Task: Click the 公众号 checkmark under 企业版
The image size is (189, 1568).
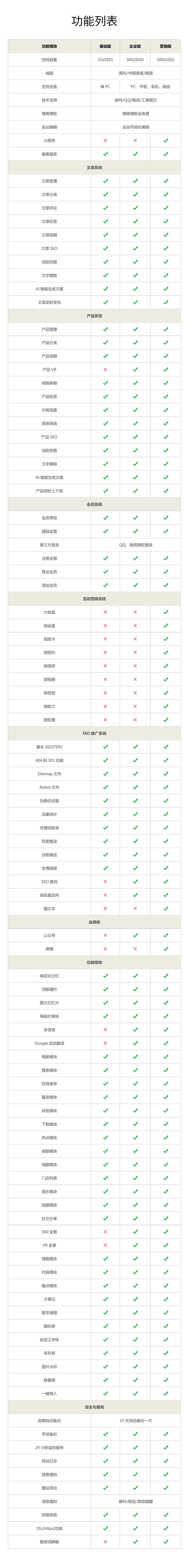Action: click(x=135, y=936)
